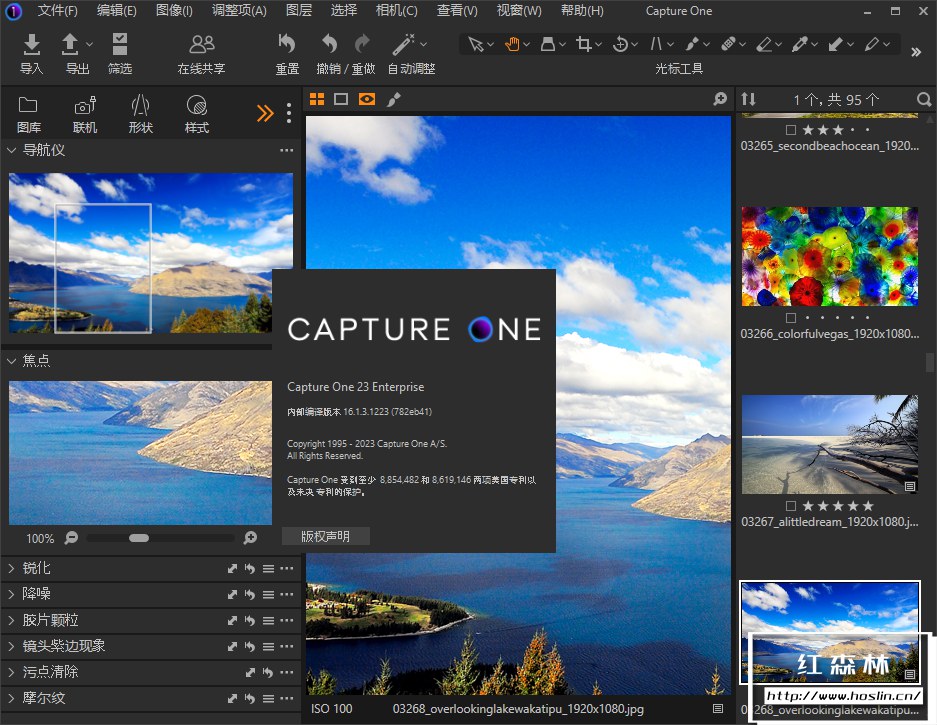
Task: Click the Copyright notice (版权声明) button
Action: [x=326, y=536]
